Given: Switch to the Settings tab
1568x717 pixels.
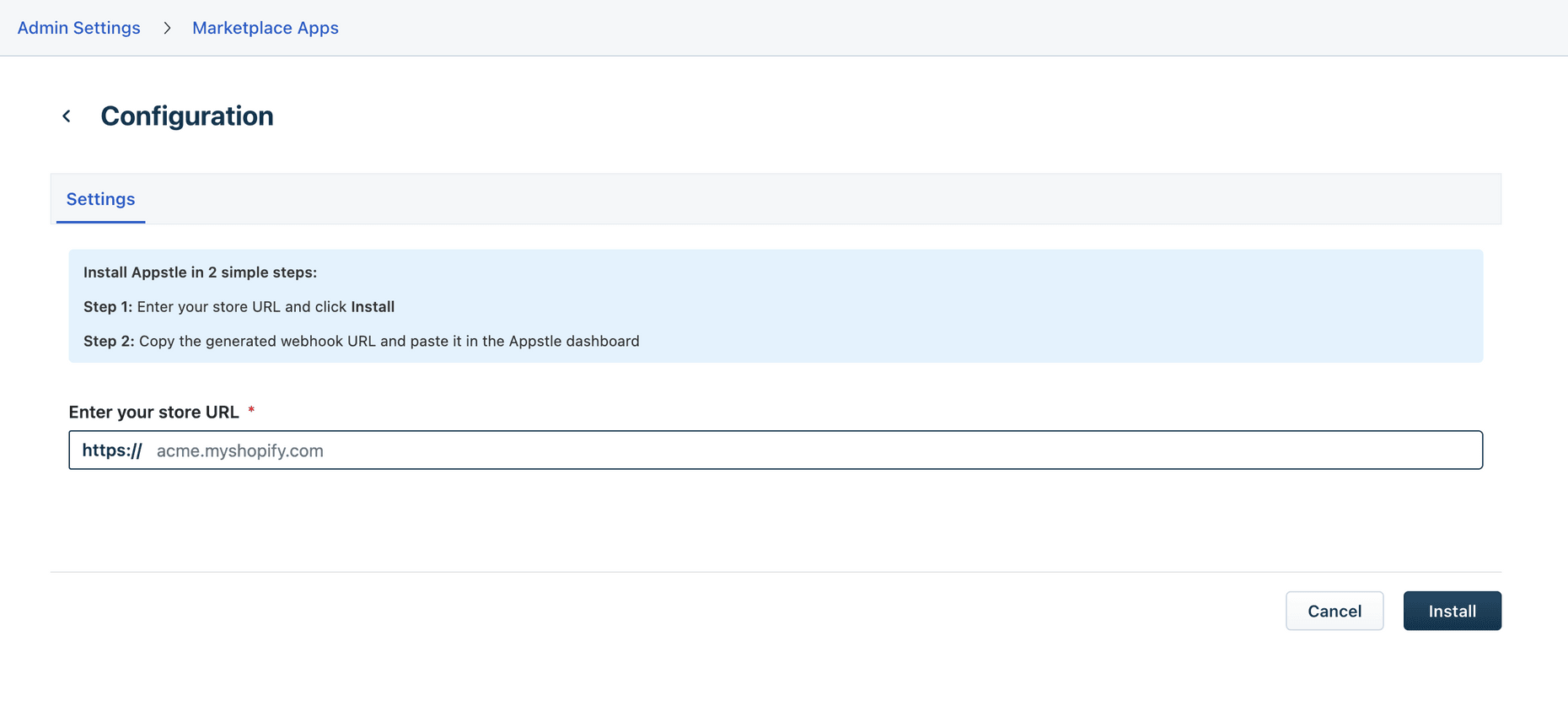Looking at the screenshot, I should coord(100,199).
